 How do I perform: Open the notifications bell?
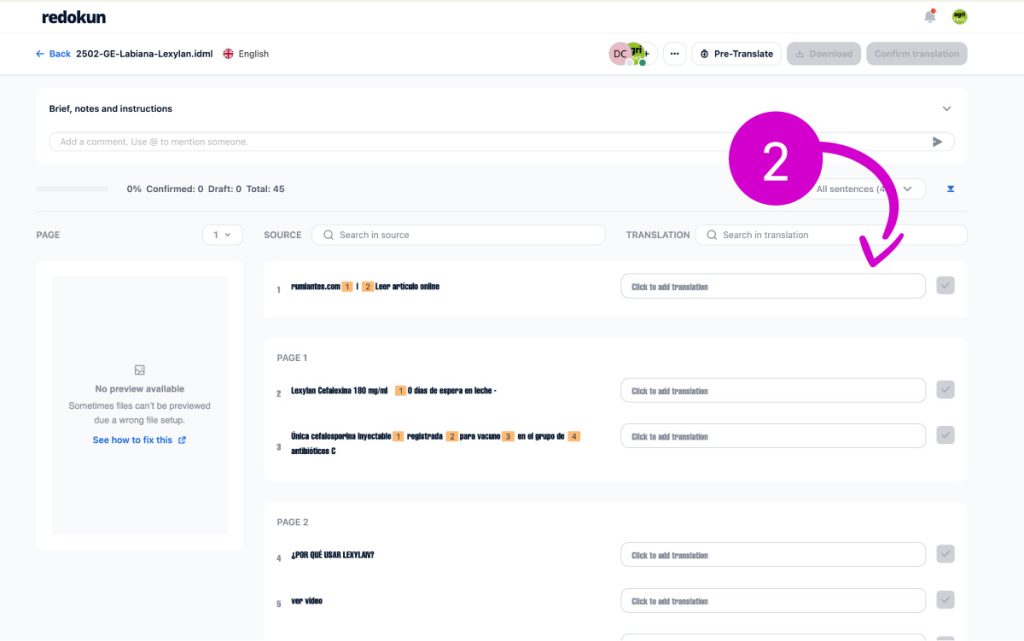click(930, 17)
